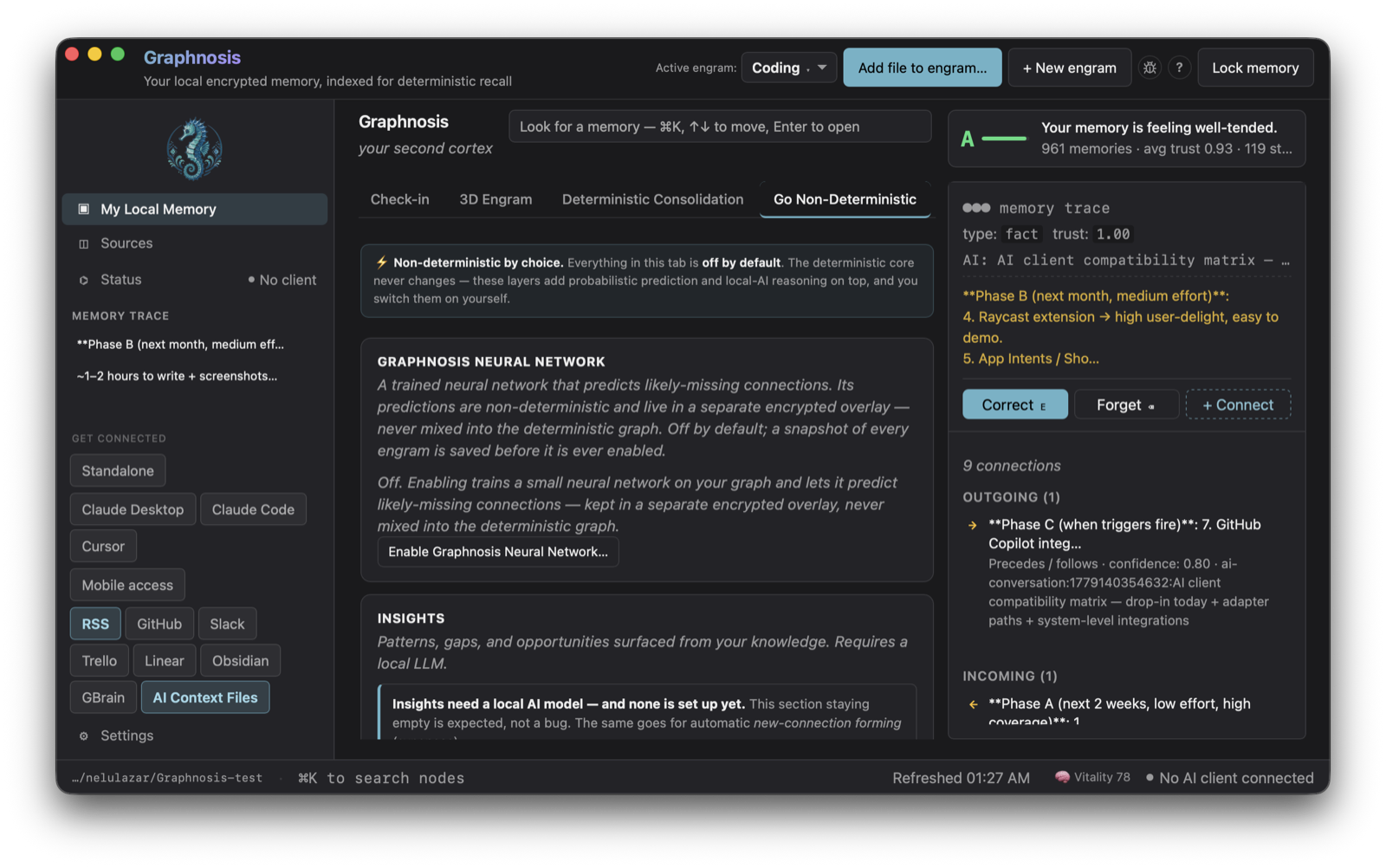Click the Status sidebar icon
This screenshot has height=868, width=1386.
tap(84, 280)
